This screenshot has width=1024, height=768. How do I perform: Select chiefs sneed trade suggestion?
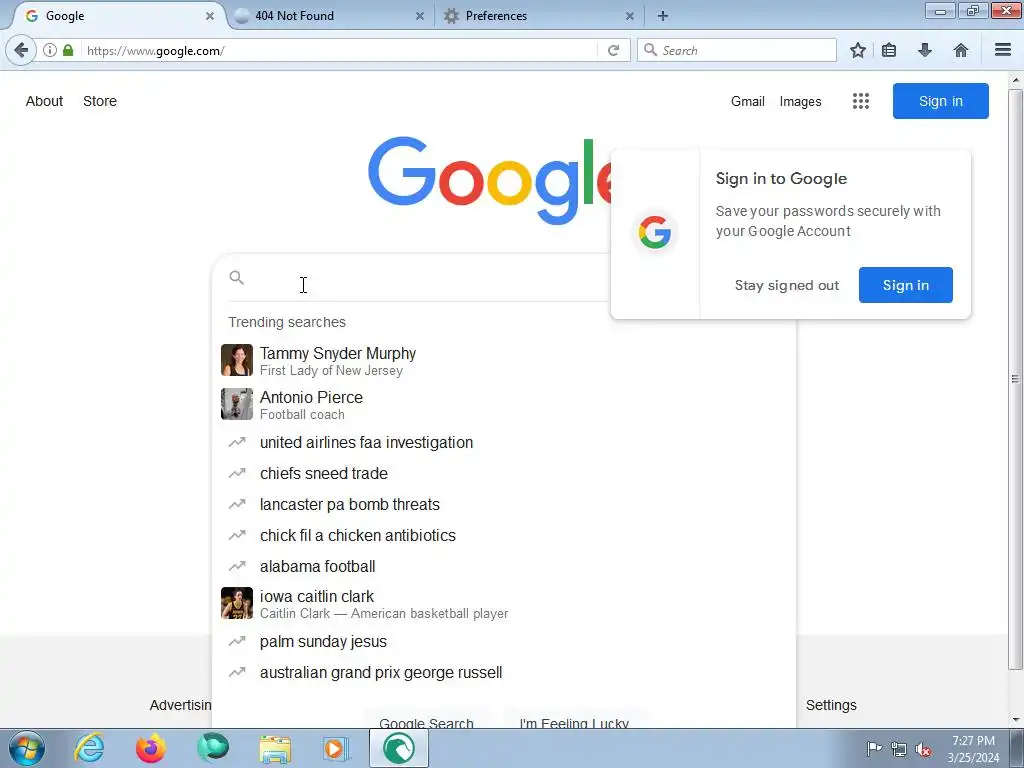[504, 473]
